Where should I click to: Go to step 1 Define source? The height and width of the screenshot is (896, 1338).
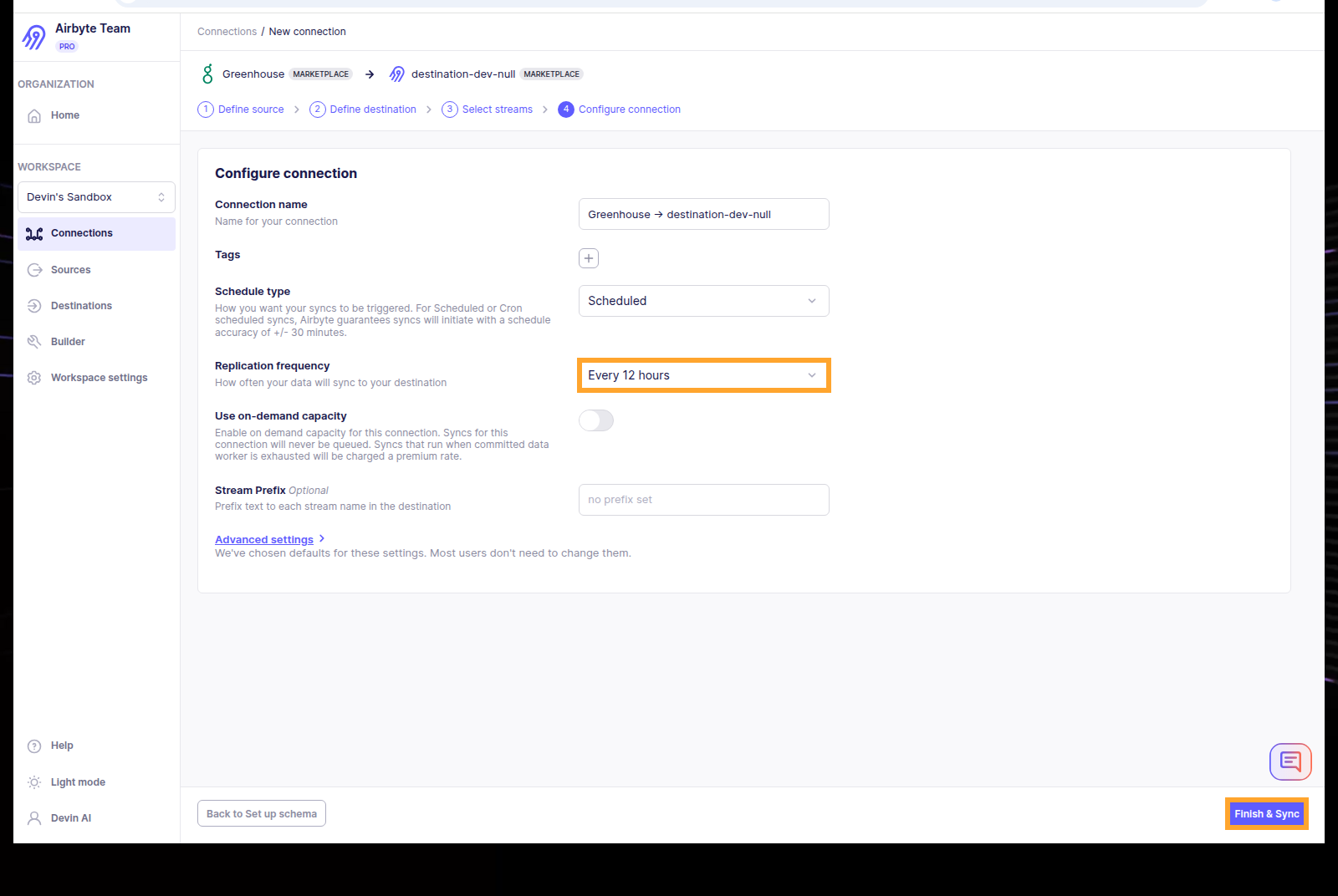241,109
